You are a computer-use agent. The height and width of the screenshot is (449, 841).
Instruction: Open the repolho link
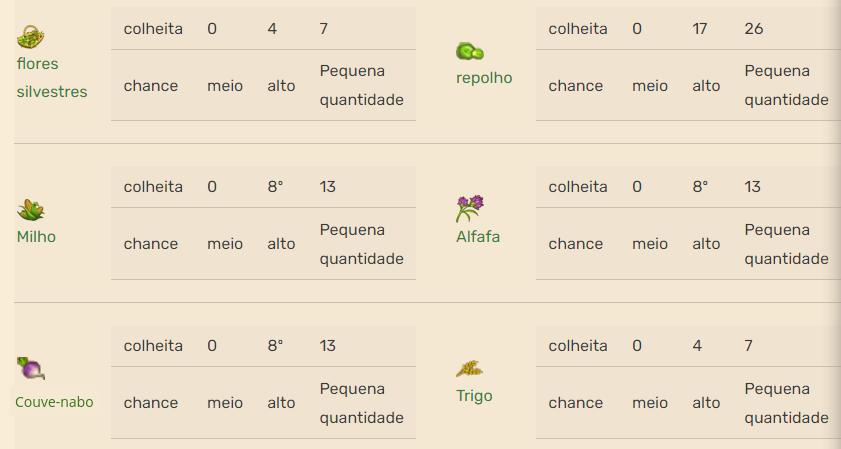[x=484, y=78]
